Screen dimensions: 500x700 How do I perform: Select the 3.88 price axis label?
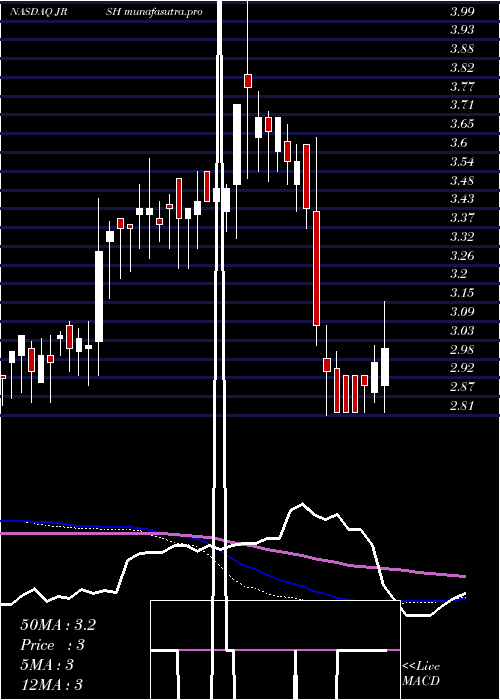click(x=462, y=49)
